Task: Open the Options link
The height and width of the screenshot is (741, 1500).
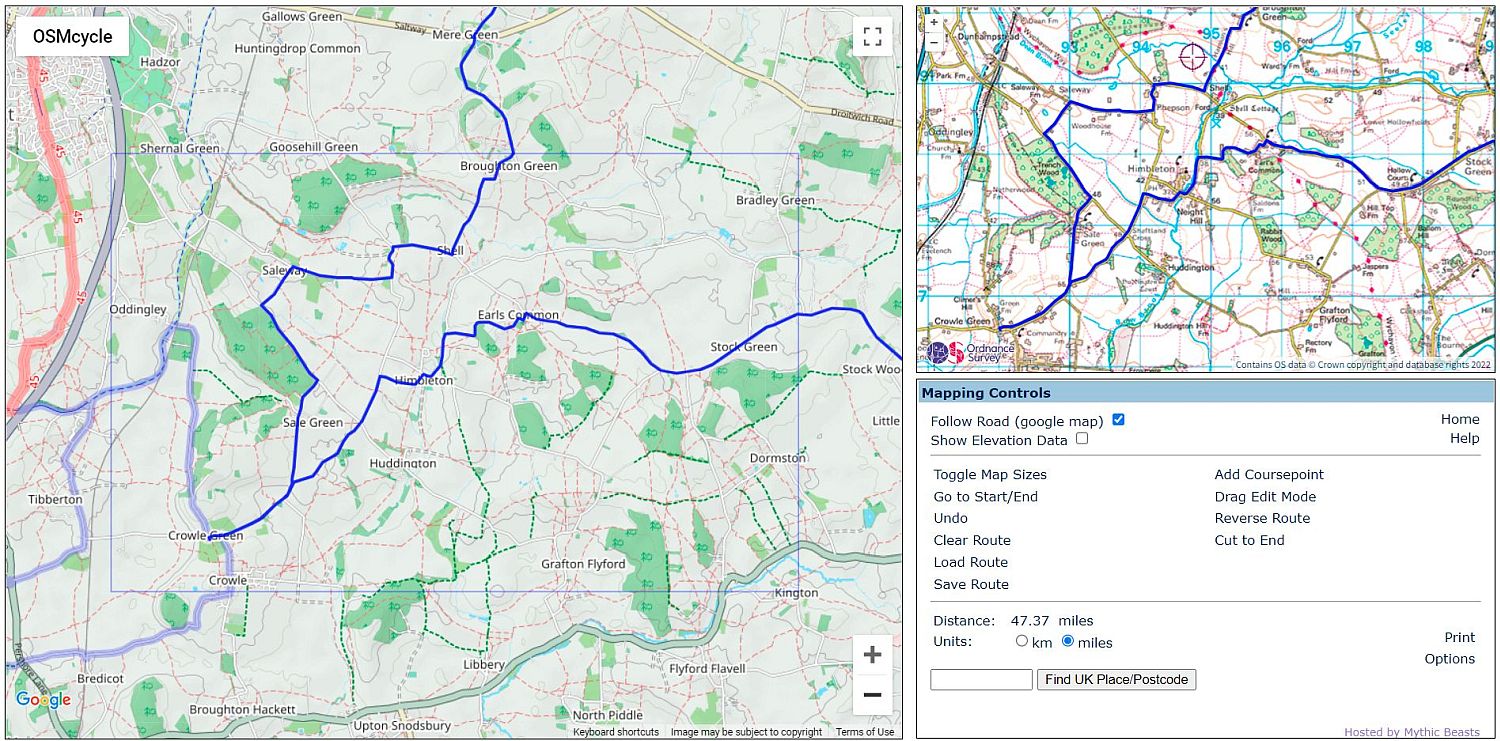Action: coord(1449,659)
